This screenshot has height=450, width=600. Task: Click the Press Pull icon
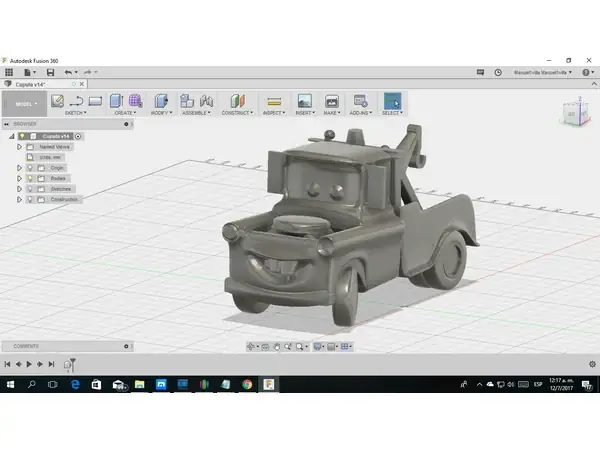click(161, 101)
